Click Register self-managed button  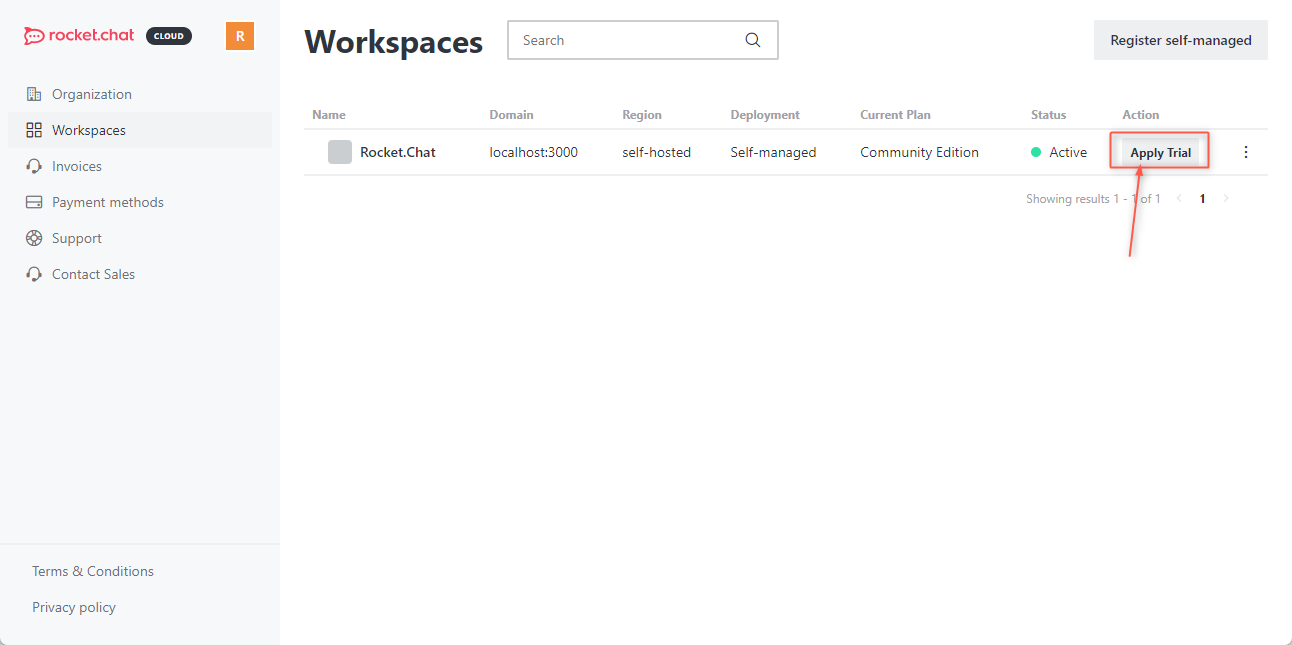click(x=1181, y=40)
